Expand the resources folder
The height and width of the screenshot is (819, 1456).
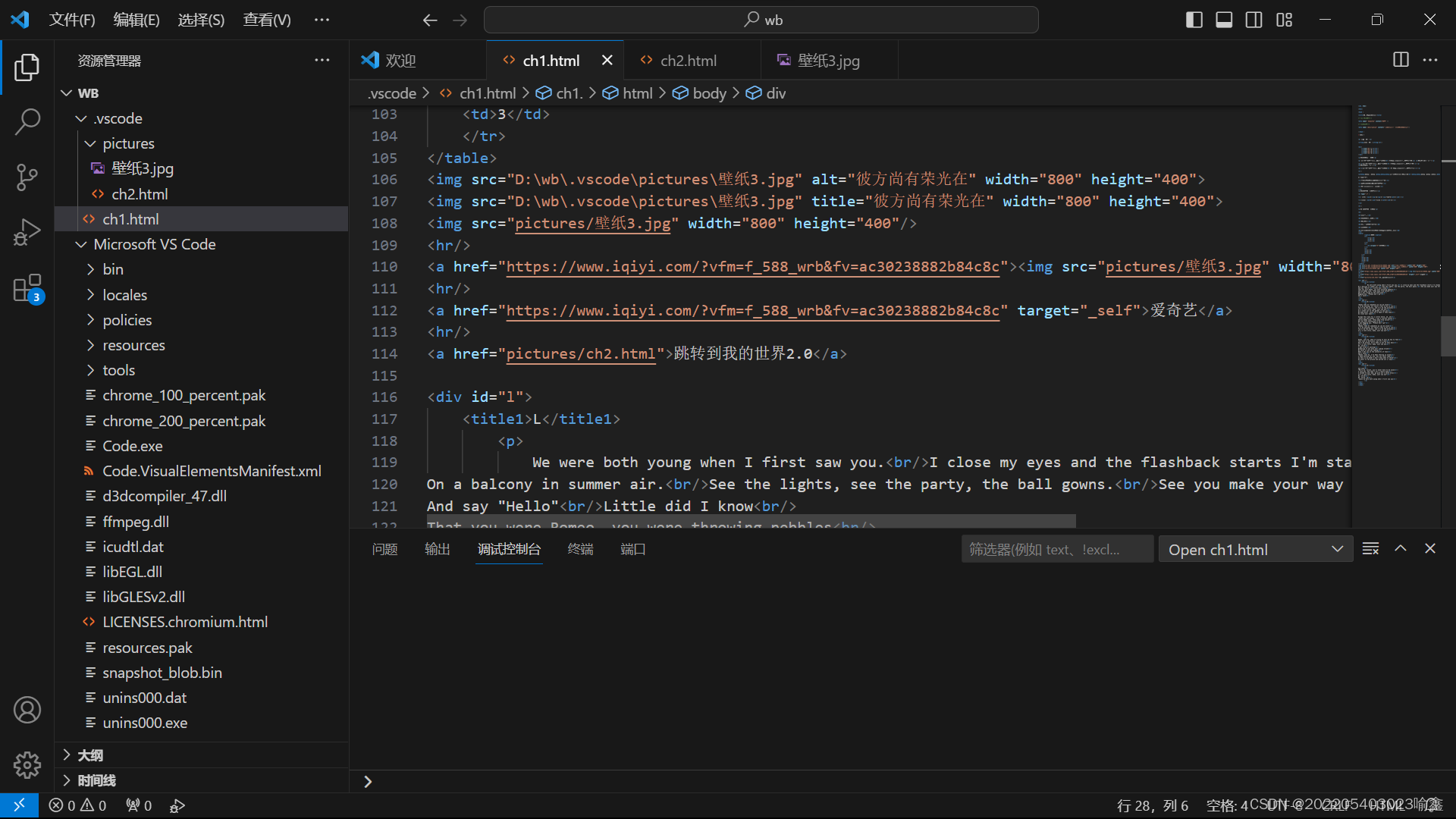[133, 345]
